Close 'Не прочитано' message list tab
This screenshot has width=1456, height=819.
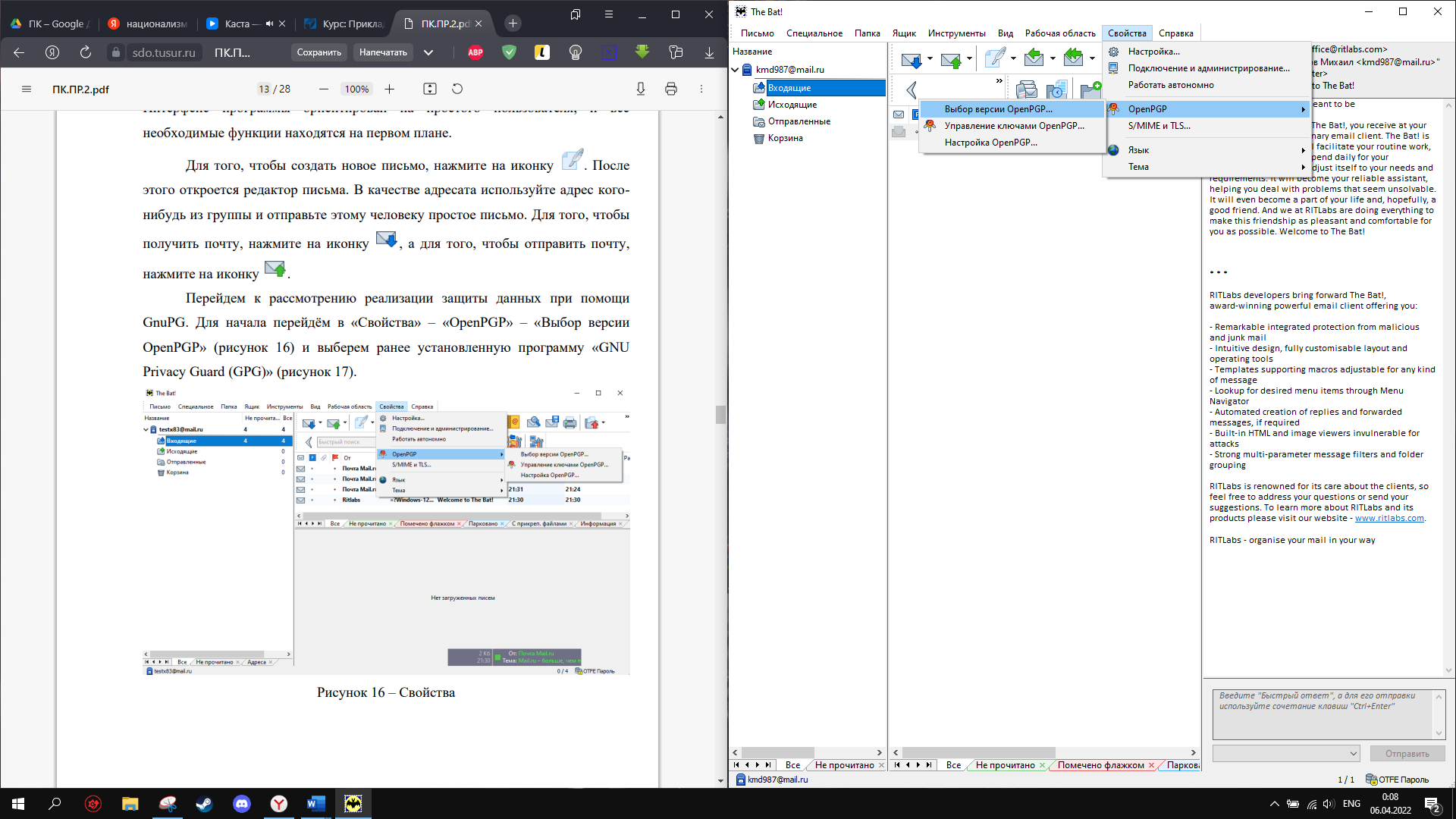point(1042,765)
